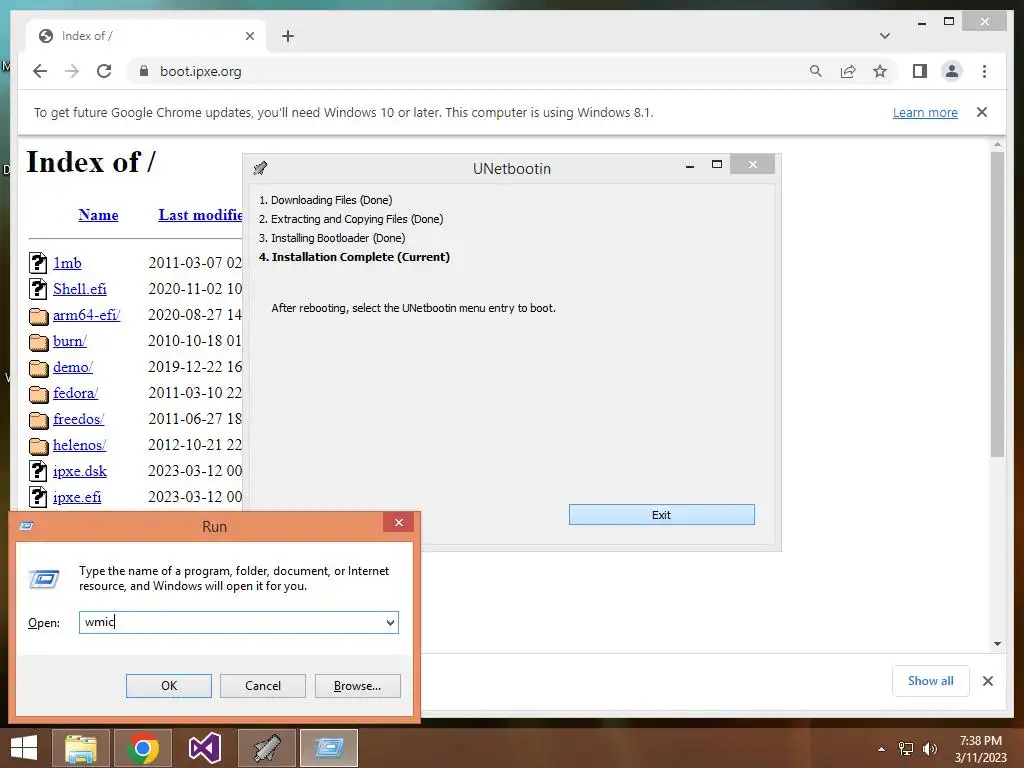This screenshot has height=768, width=1024.
Task: Open the ipxe.dsk file link
Action: (x=80, y=471)
